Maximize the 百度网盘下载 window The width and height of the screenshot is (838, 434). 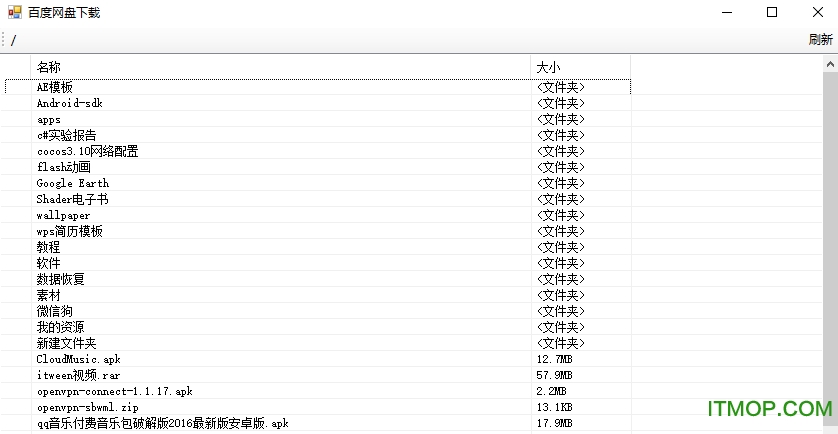tap(772, 12)
